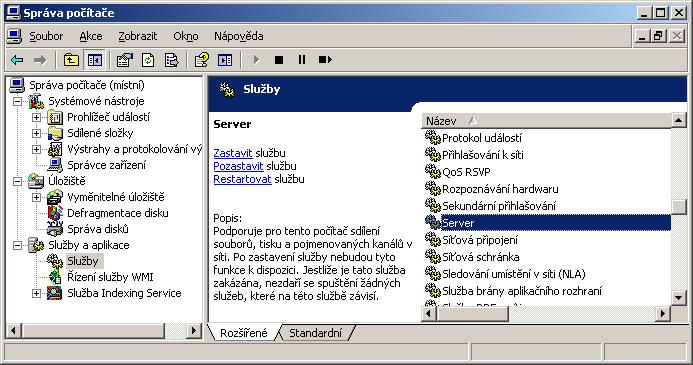Select Řízení služby WMI in tree
Screen dimensions: 693x365
110,277
